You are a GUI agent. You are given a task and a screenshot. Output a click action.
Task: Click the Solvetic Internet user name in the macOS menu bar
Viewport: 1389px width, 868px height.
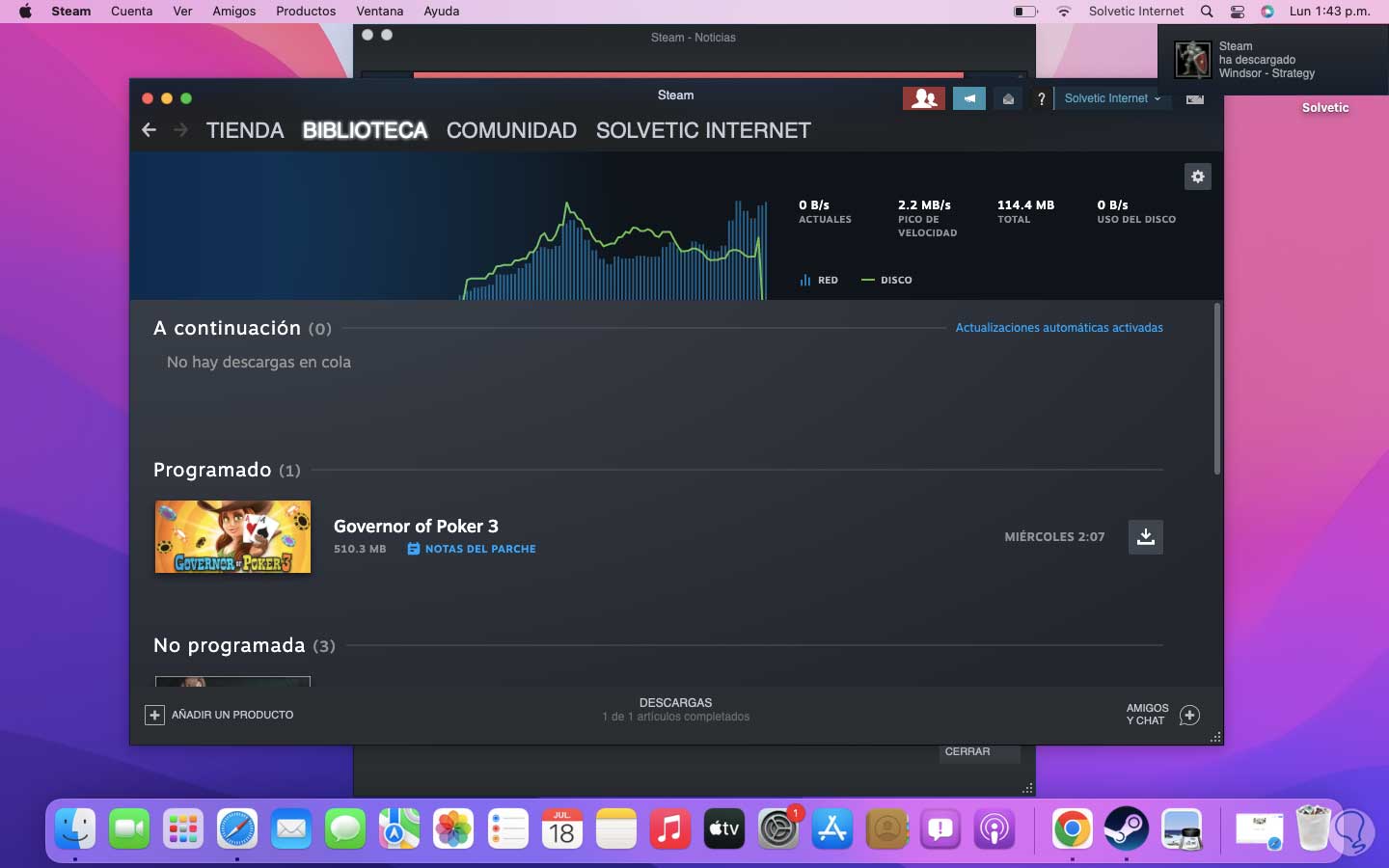[1136, 12]
